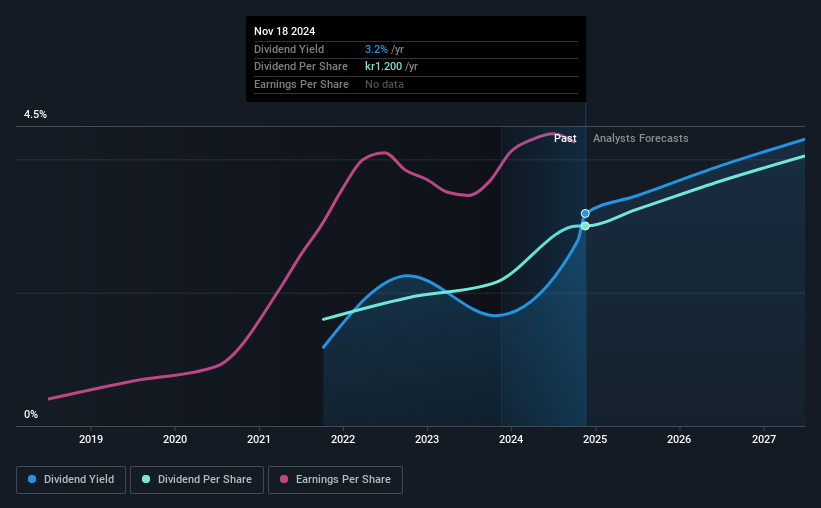Toggle the Dividend Yield legend button
This screenshot has height=508, width=821.
click(71, 480)
